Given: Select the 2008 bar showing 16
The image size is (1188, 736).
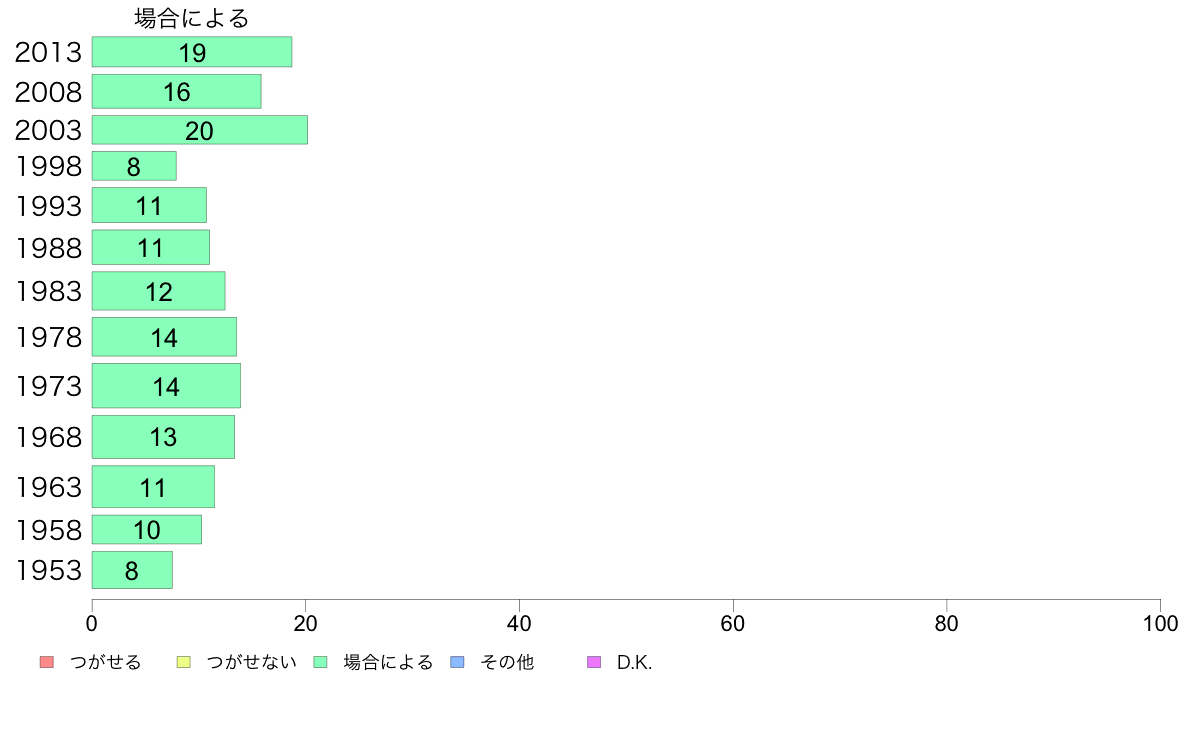Looking at the screenshot, I should coord(177,91).
